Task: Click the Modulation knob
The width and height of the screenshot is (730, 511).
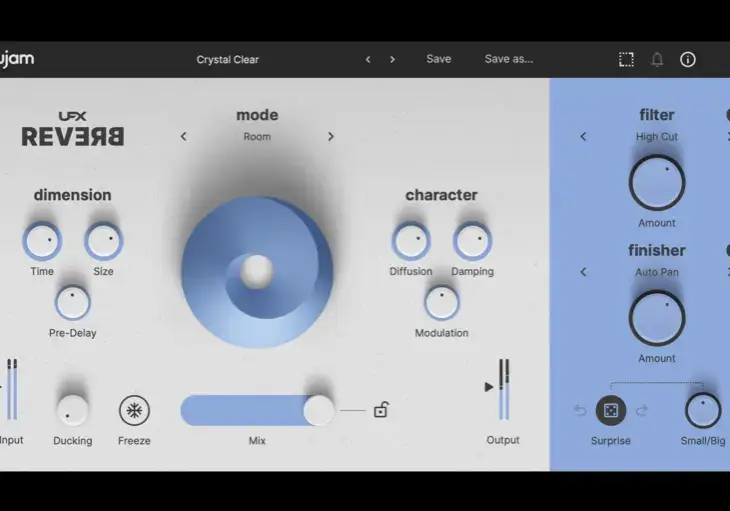Action: click(x=441, y=303)
